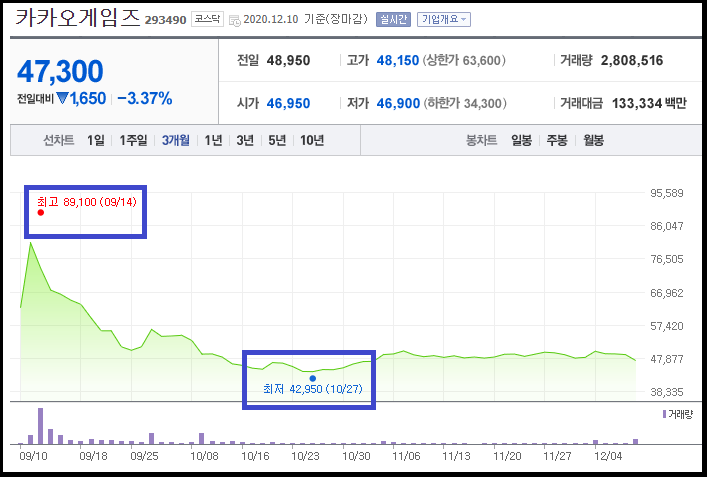Viewport: 707px width, 478px height.
Task: Click the blue 최저 low point dot
Action: tap(312, 378)
